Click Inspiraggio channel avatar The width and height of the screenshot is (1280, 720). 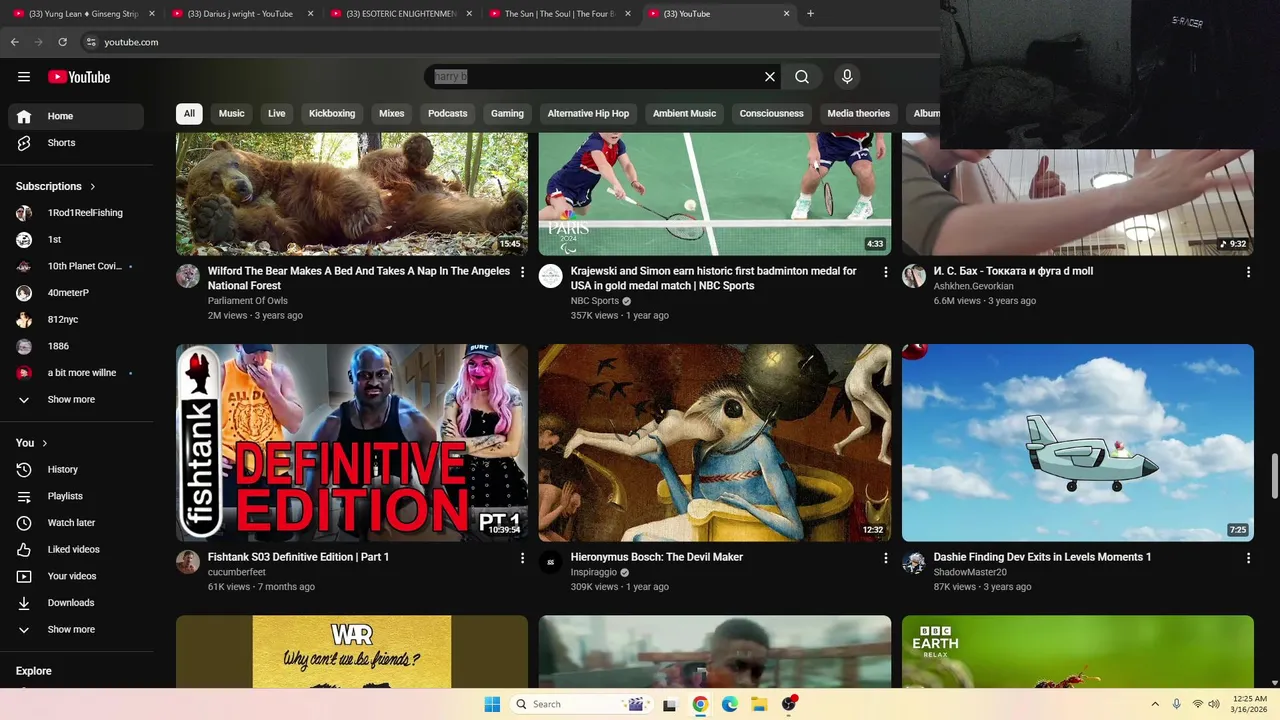[x=551, y=562]
